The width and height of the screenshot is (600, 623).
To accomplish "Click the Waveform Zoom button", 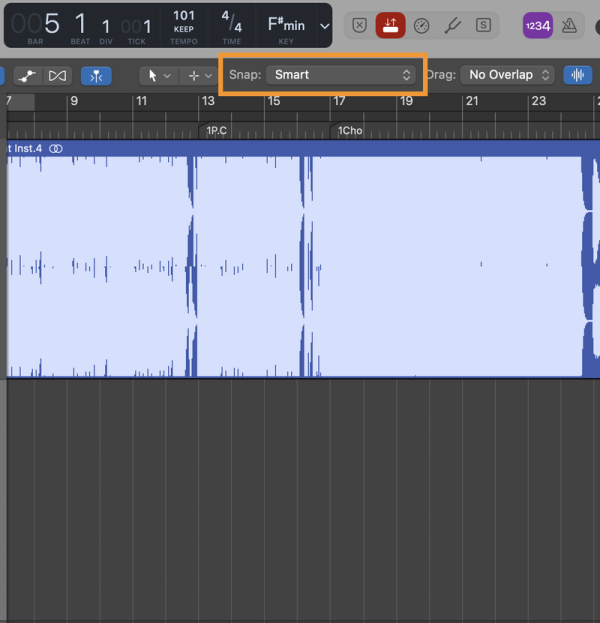I will (x=577, y=75).
